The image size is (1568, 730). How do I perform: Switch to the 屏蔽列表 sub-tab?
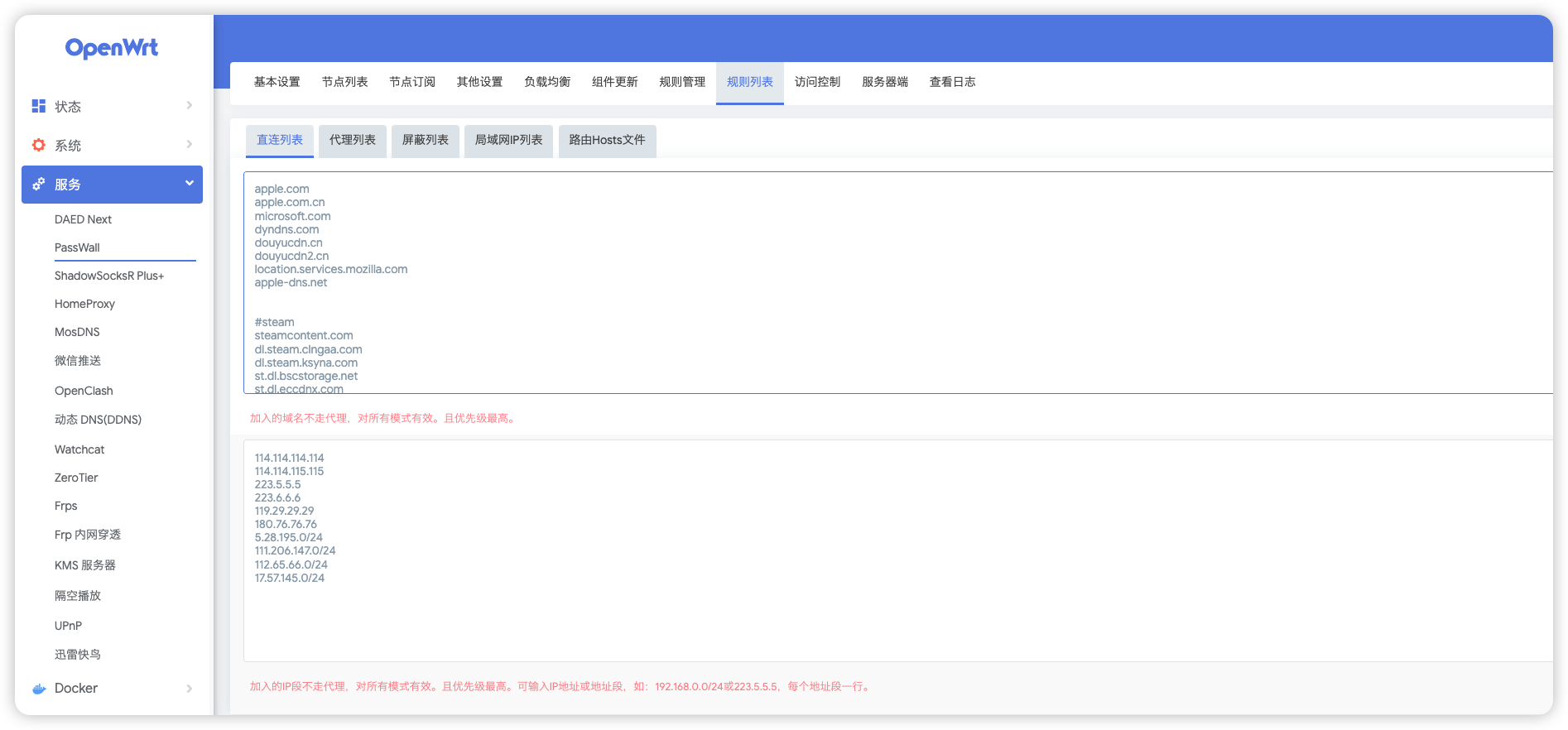(x=426, y=141)
